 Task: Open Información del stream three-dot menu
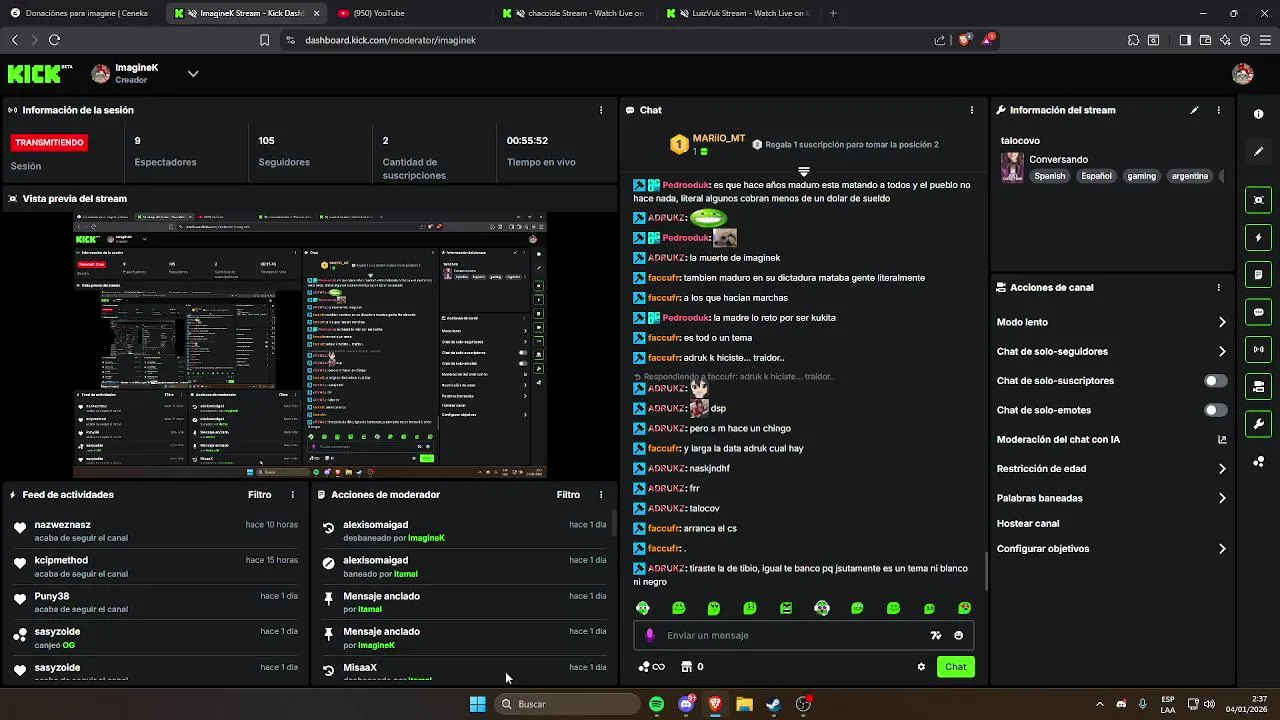point(1218,110)
